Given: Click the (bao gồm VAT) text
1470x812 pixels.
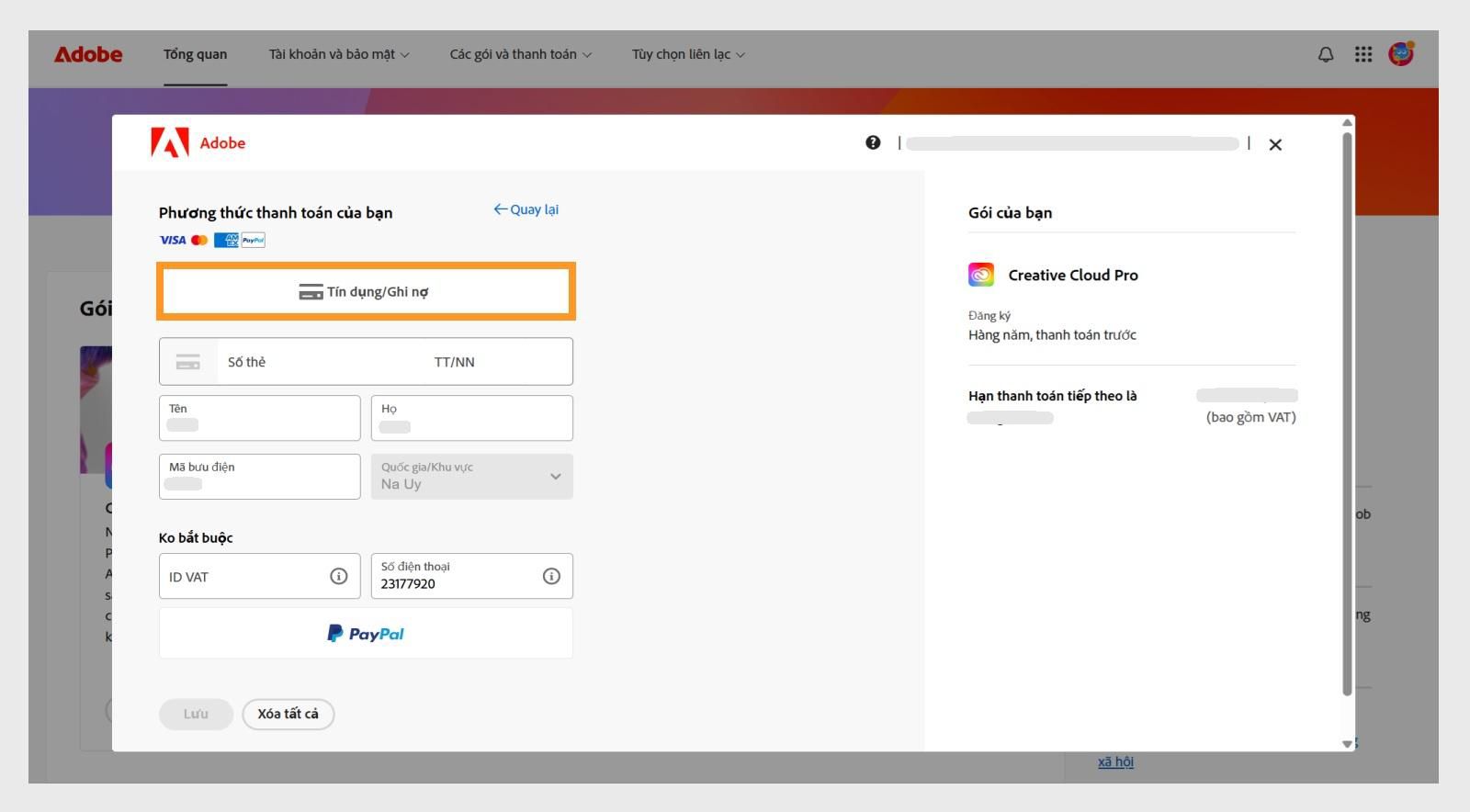Looking at the screenshot, I should coord(1250,417).
